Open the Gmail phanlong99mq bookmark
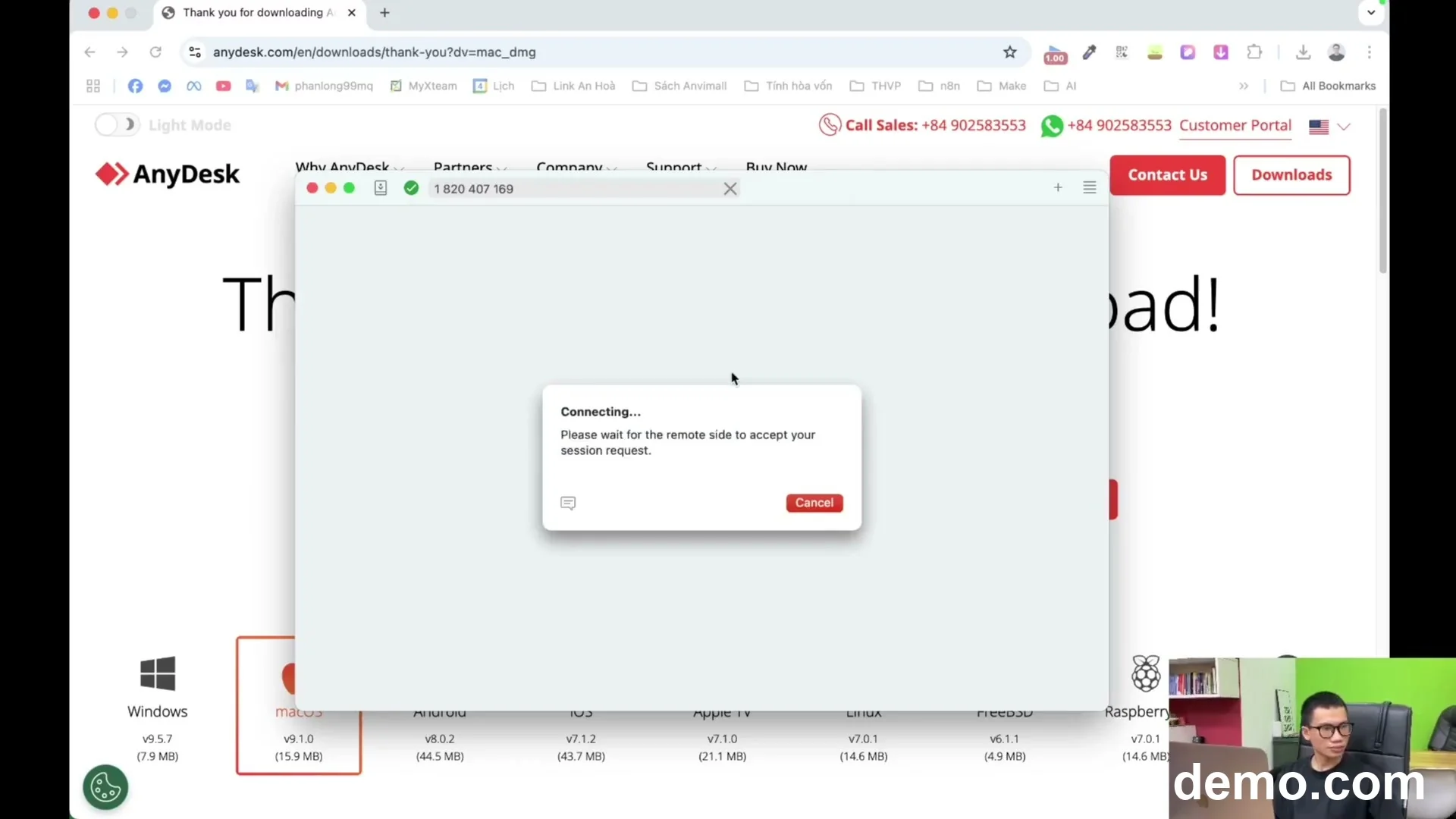Screen dimensions: 1456x819 [324, 86]
